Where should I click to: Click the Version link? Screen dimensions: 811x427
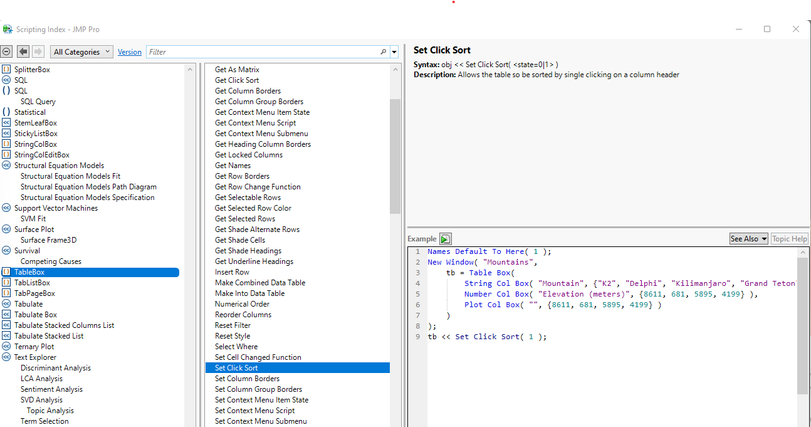129,51
